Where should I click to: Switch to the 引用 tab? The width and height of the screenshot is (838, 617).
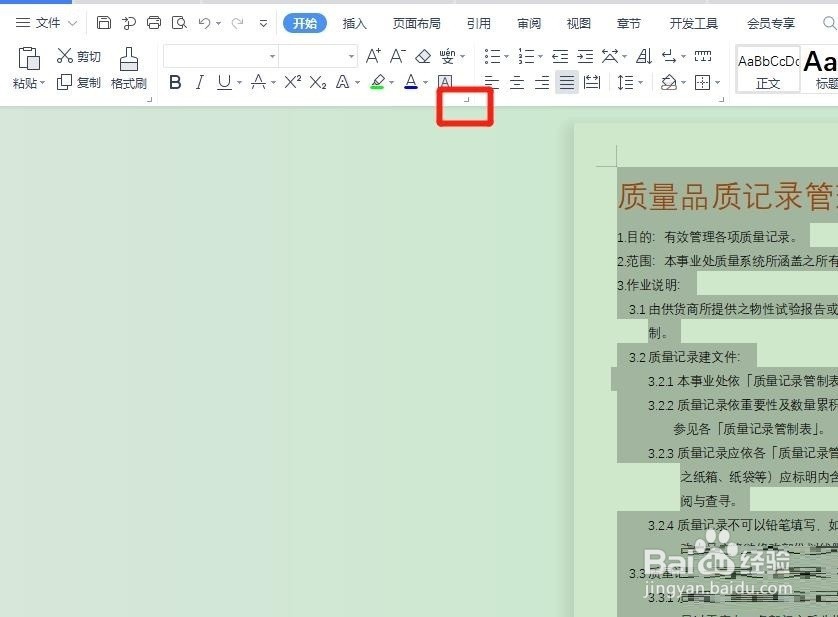(x=478, y=24)
